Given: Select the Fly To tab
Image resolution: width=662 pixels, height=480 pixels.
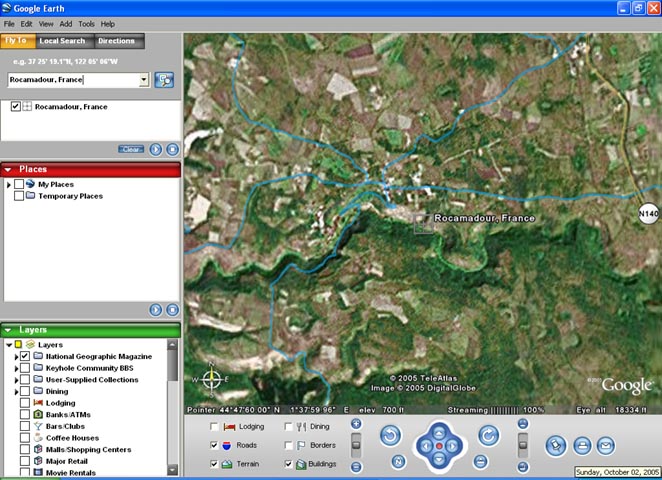Looking at the screenshot, I should click(17, 41).
